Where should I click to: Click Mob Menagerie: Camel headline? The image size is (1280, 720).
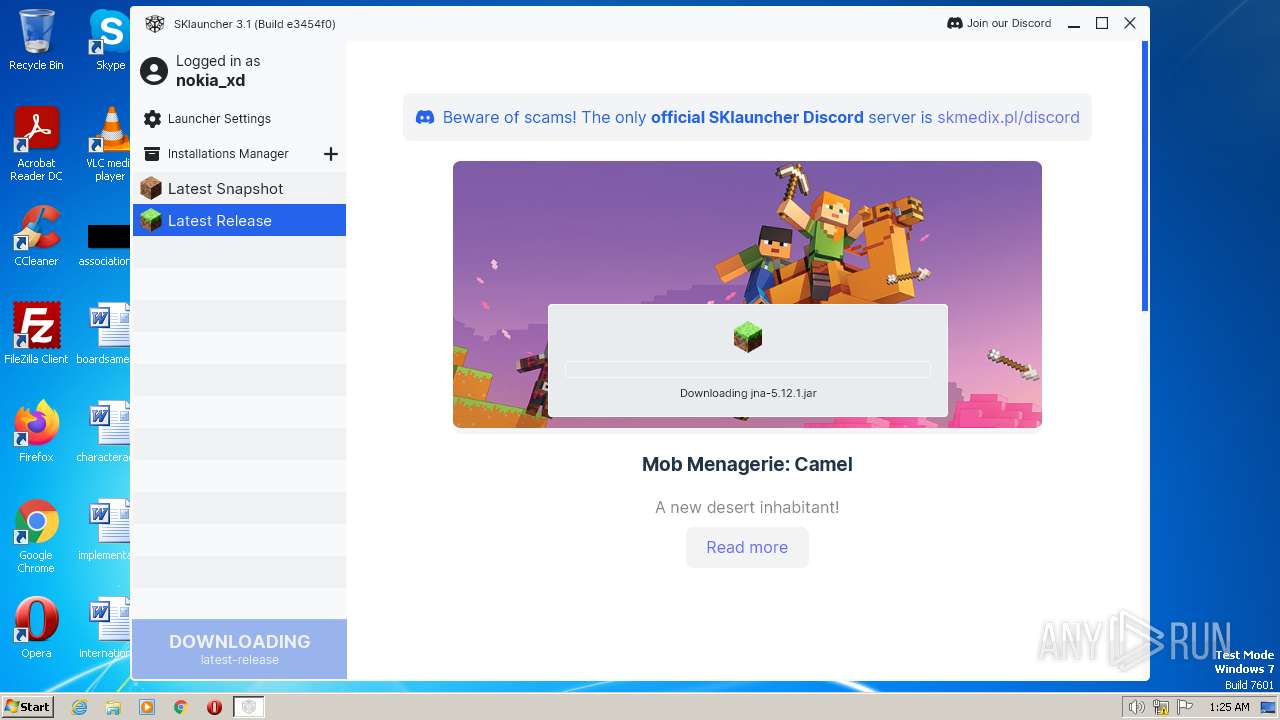click(x=747, y=464)
